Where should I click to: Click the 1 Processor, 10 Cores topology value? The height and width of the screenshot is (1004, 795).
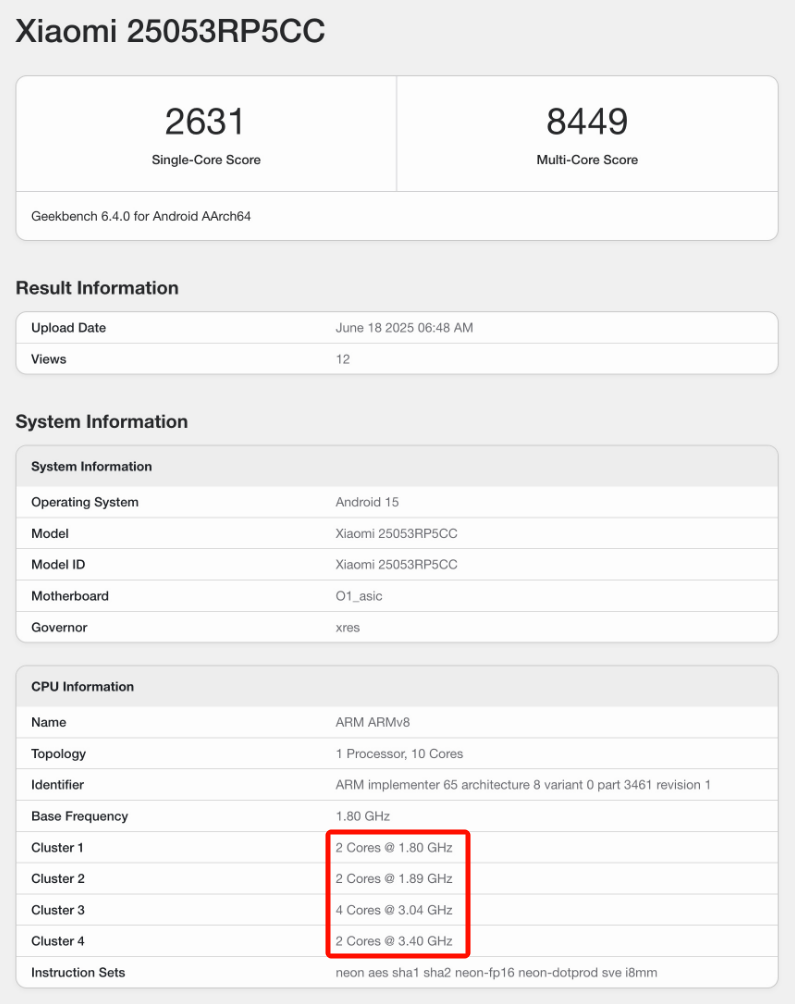coord(399,753)
